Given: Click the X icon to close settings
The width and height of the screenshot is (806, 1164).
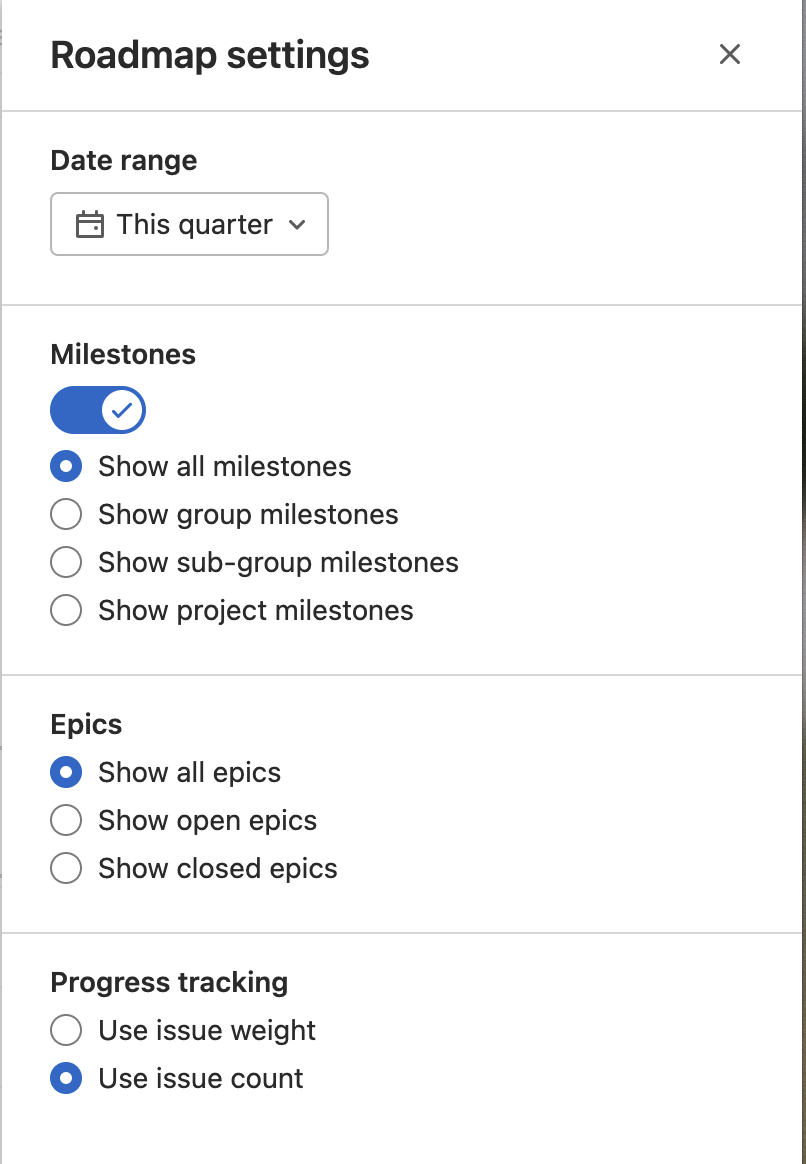Looking at the screenshot, I should (730, 54).
